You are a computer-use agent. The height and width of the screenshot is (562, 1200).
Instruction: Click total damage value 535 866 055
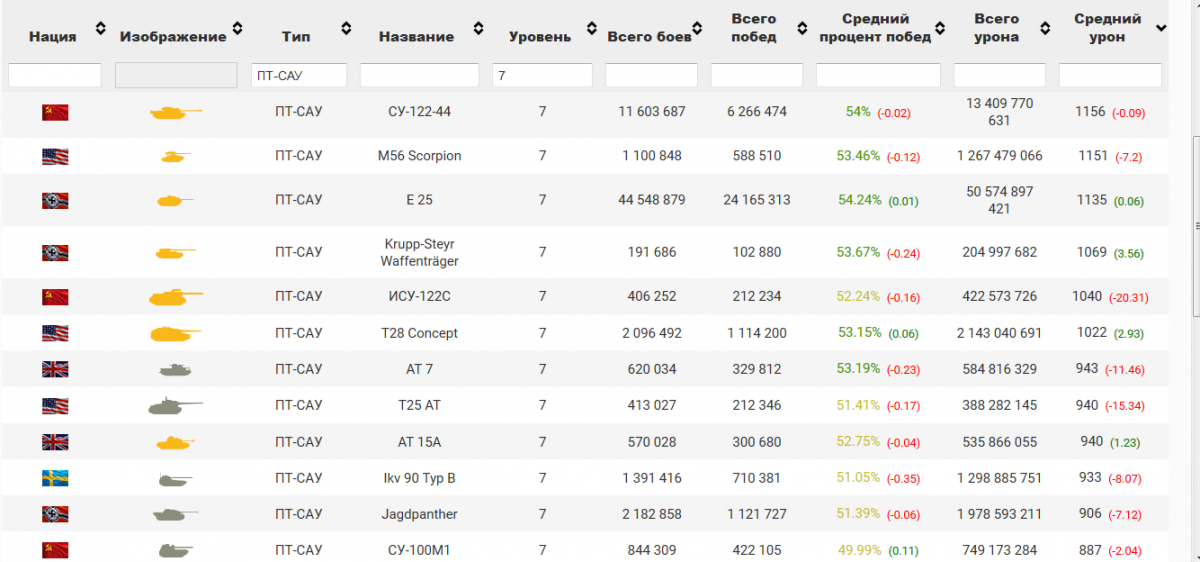[999, 441]
